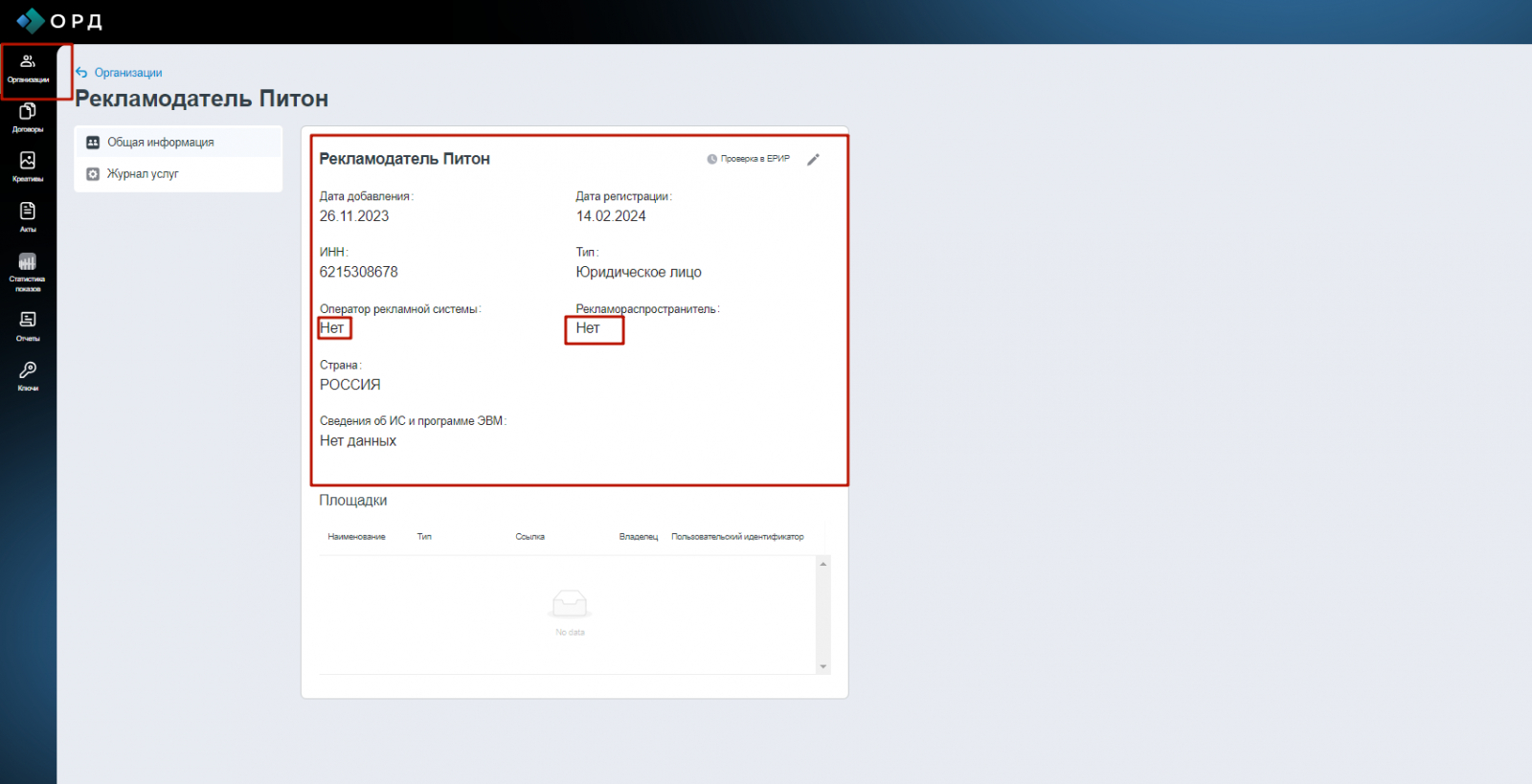
Task: Click the scroll-down arrow of the Площадки table
Action: pyautogui.click(x=823, y=667)
